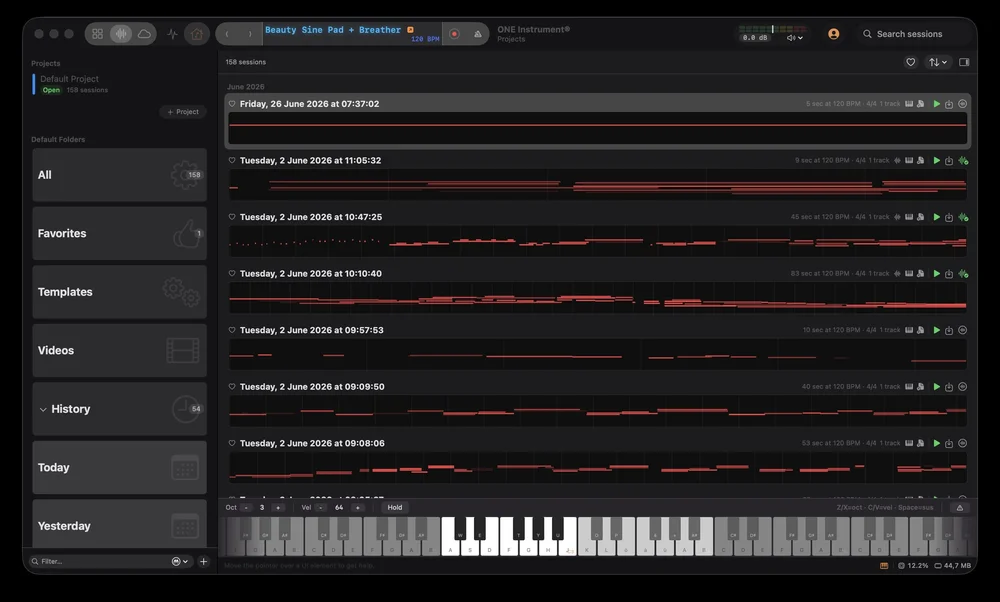Open the cloud view icon in the toolbar
The height and width of the screenshot is (602, 1000).
tap(144, 34)
